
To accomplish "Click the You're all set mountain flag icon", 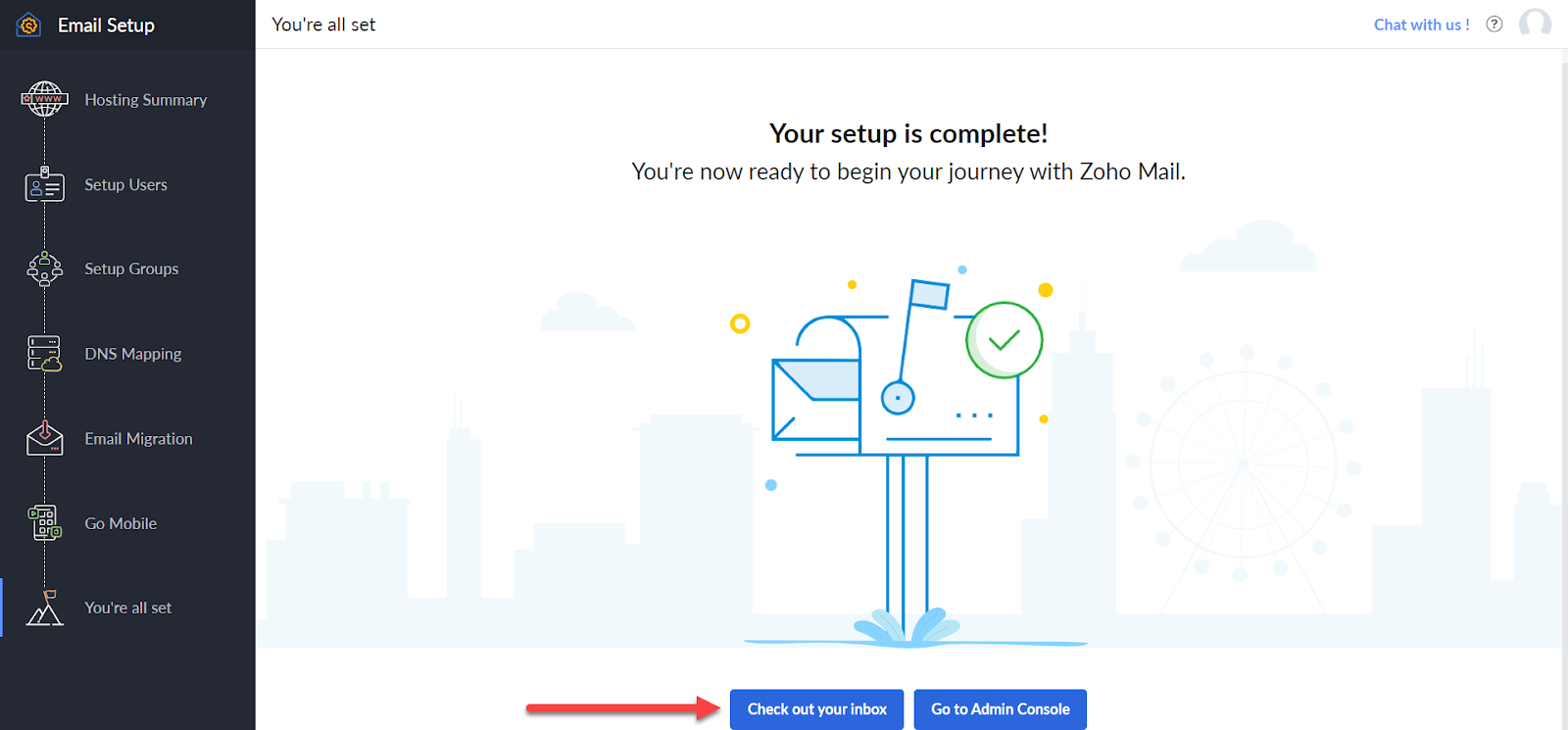I will (x=44, y=608).
